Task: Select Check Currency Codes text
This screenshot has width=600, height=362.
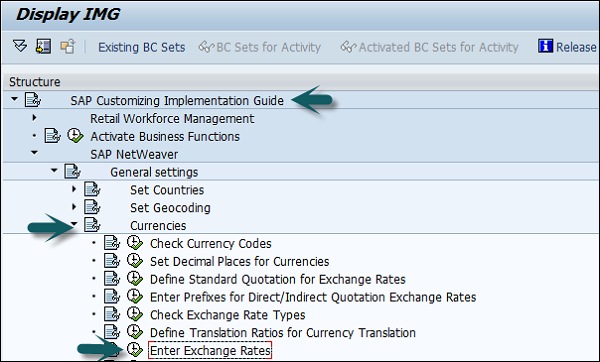Action: (210, 244)
